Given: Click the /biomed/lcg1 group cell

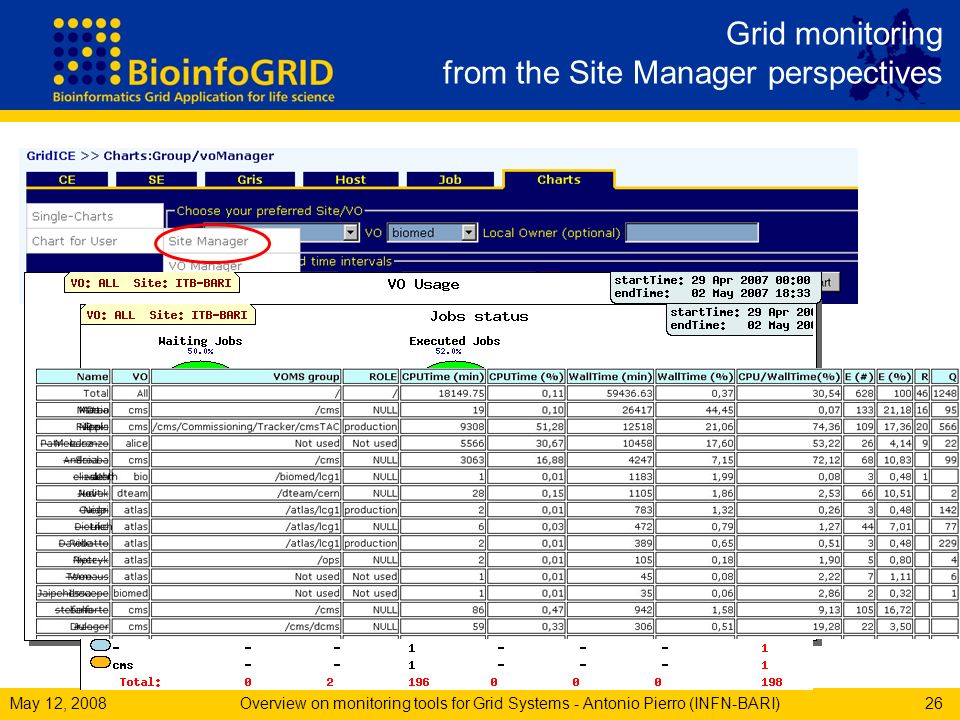Looking at the screenshot, I should 246,476.
